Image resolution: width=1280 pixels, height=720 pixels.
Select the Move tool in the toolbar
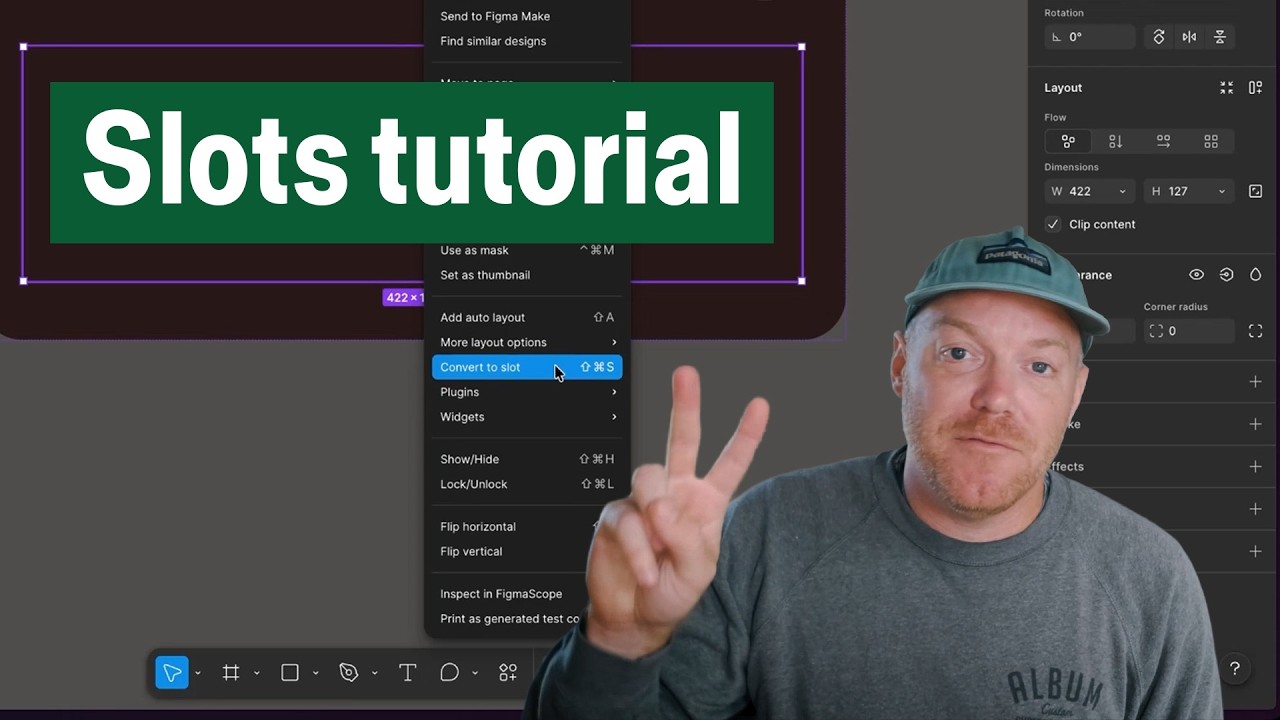(x=172, y=673)
